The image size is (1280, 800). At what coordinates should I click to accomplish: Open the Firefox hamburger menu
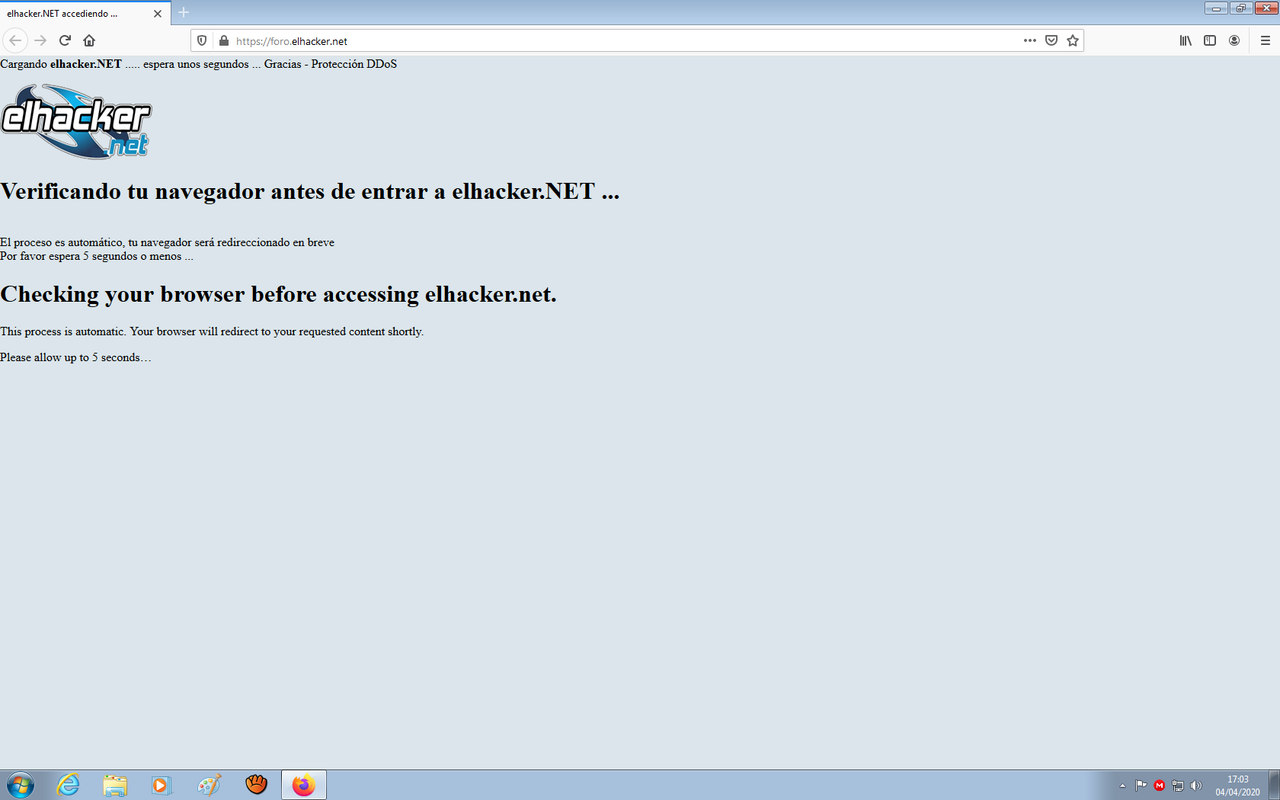point(1265,41)
